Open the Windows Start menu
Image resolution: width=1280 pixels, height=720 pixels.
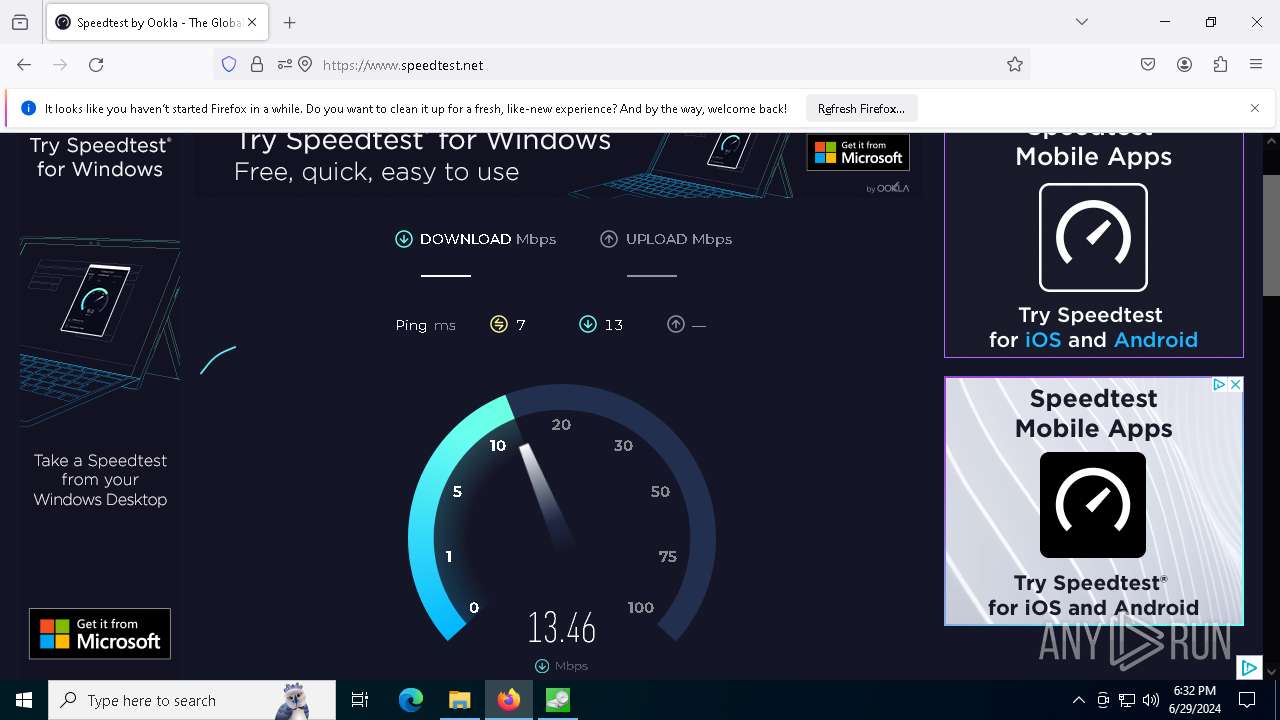24,701
